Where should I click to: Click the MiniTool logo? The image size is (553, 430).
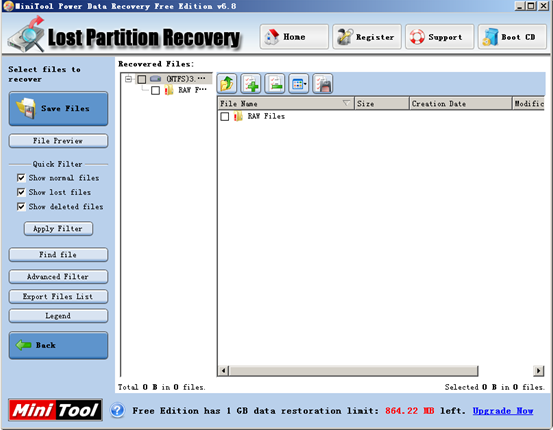click(x=55, y=410)
